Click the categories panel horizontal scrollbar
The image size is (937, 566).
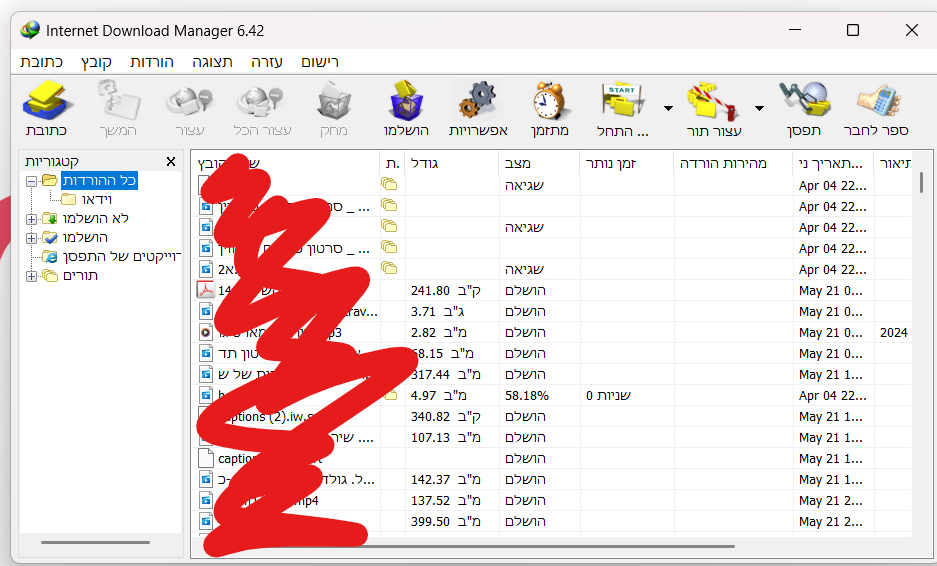point(96,542)
